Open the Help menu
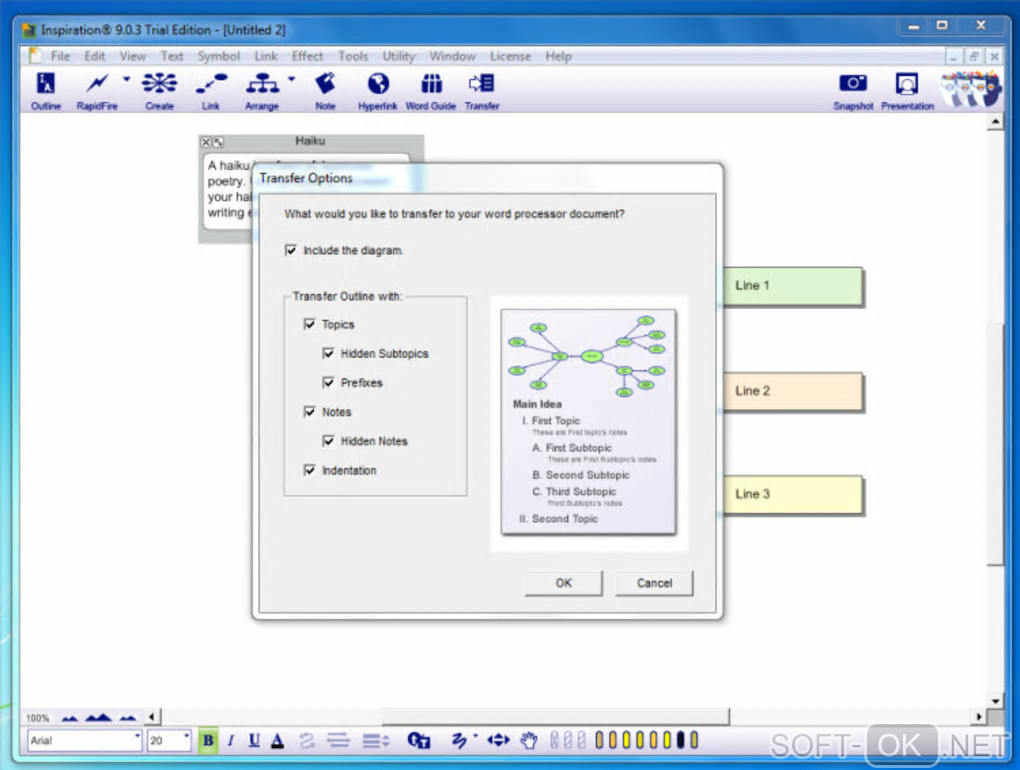The height and width of the screenshot is (770, 1020). (x=558, y=57)
